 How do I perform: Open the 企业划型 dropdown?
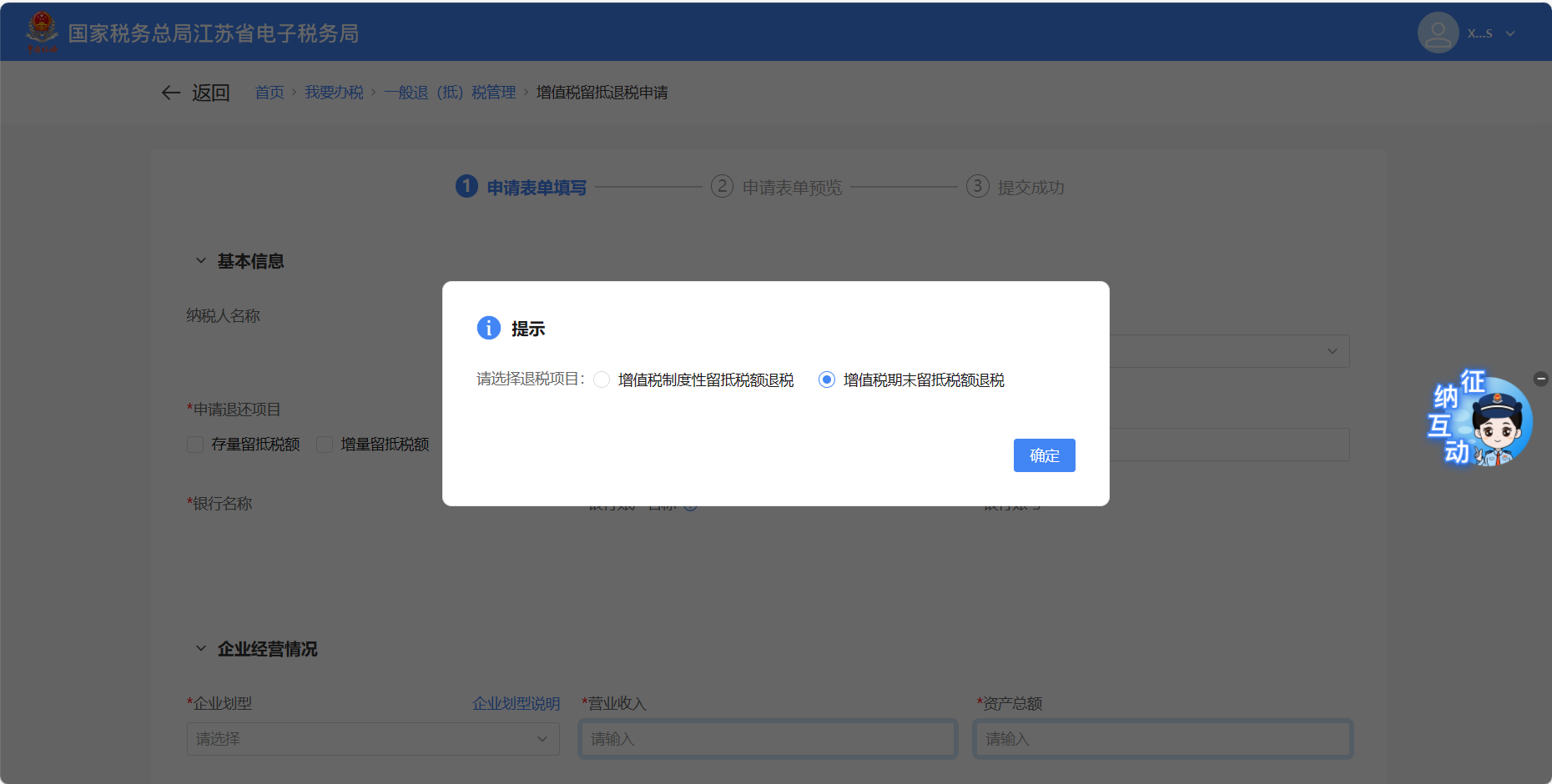372,739
